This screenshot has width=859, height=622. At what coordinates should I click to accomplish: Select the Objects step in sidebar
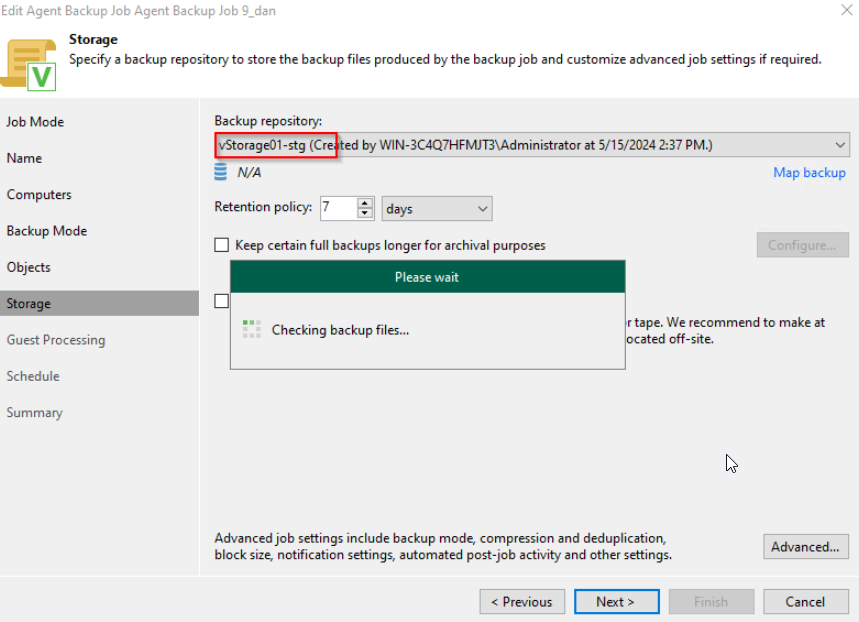pos(28,267)
